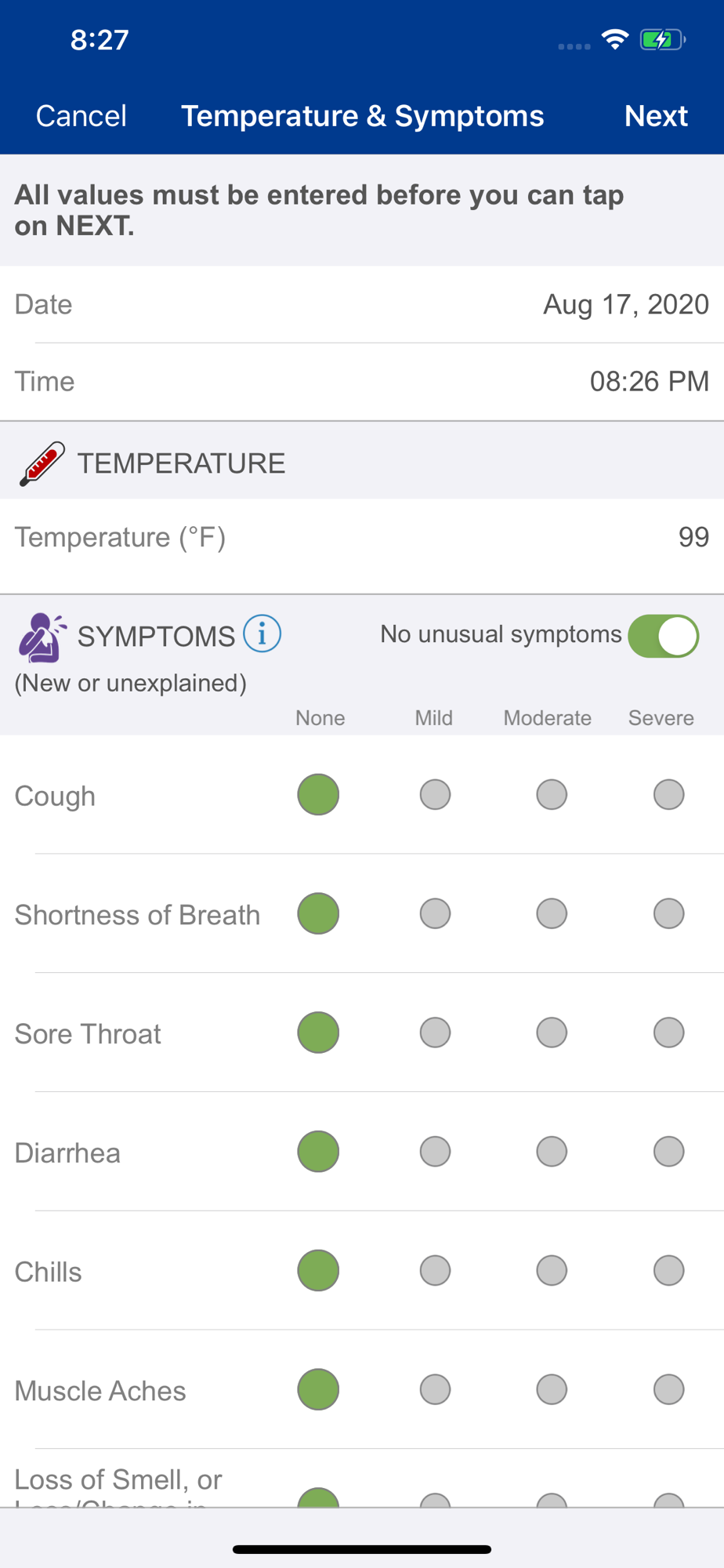Select Mild for Cough

click(x=435, y=794)
